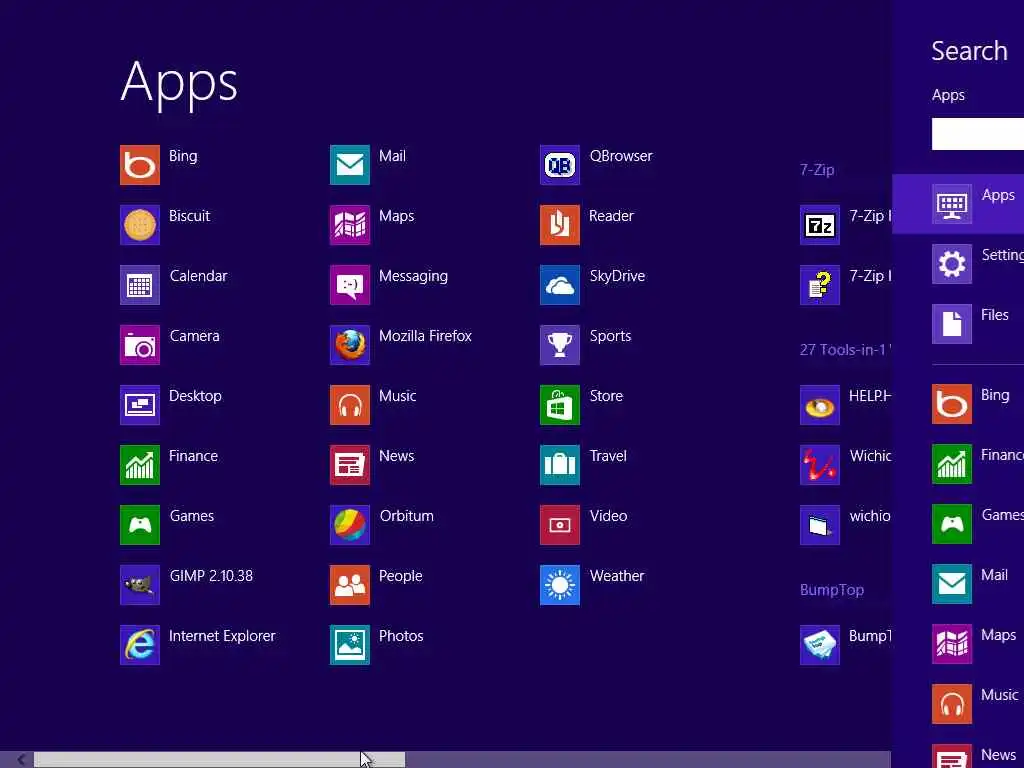Search within News in the Search pane
1024x768 pixels.
coord(958,754)
